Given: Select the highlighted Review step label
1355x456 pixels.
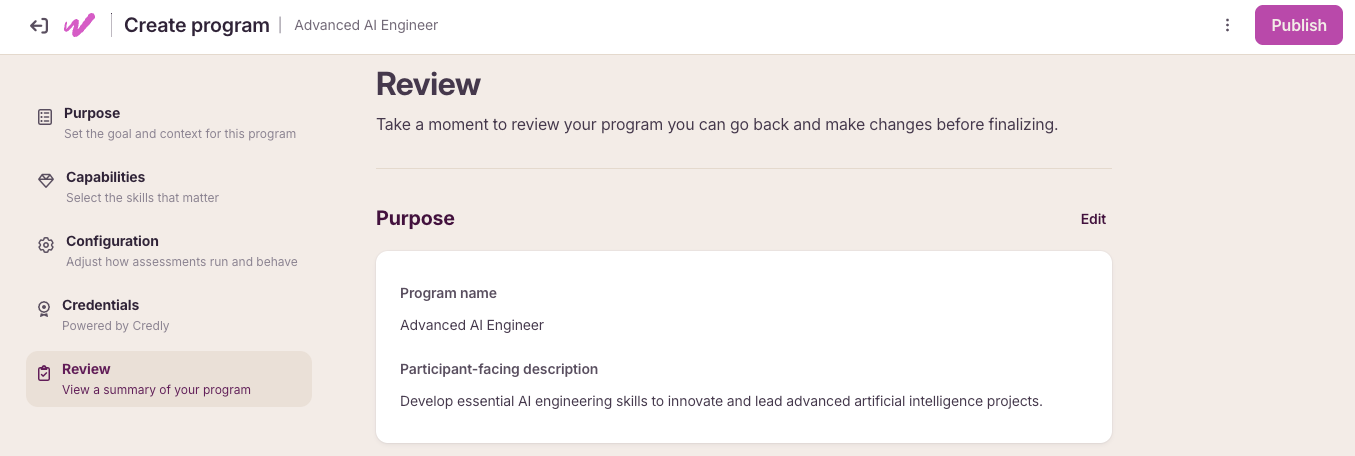Looking at the screenshot, I should [86, 369].
